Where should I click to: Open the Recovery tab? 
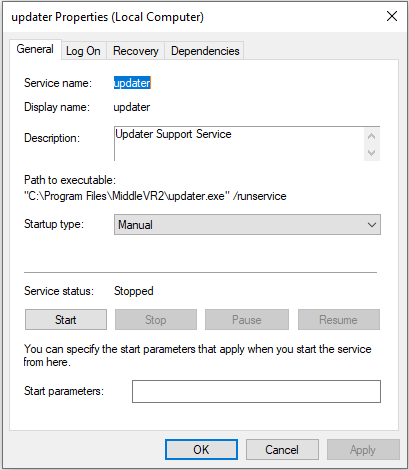point(135,51)
